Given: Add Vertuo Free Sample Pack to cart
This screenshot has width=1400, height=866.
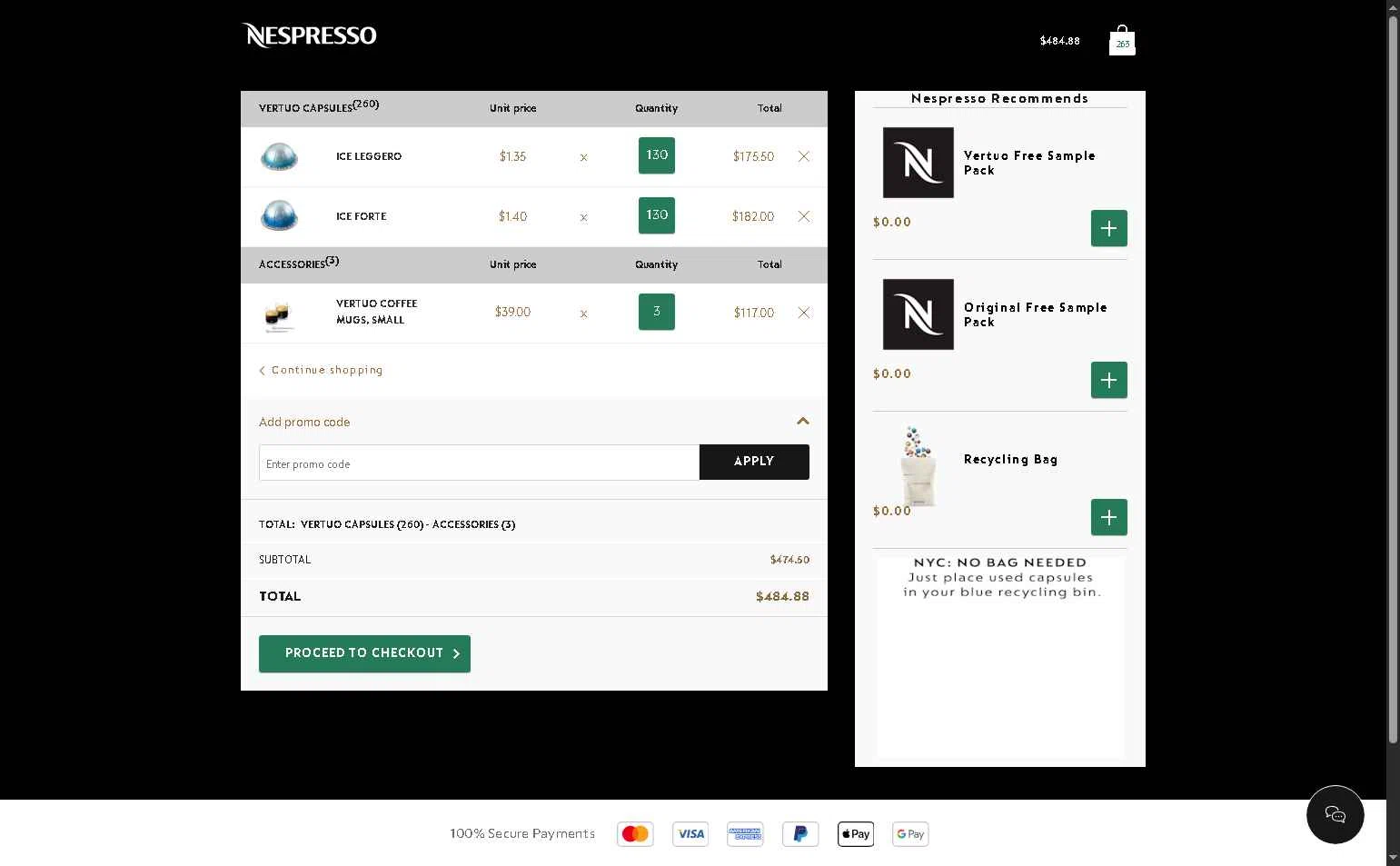Looking at the screenshot, I should tap(1109, 228).
